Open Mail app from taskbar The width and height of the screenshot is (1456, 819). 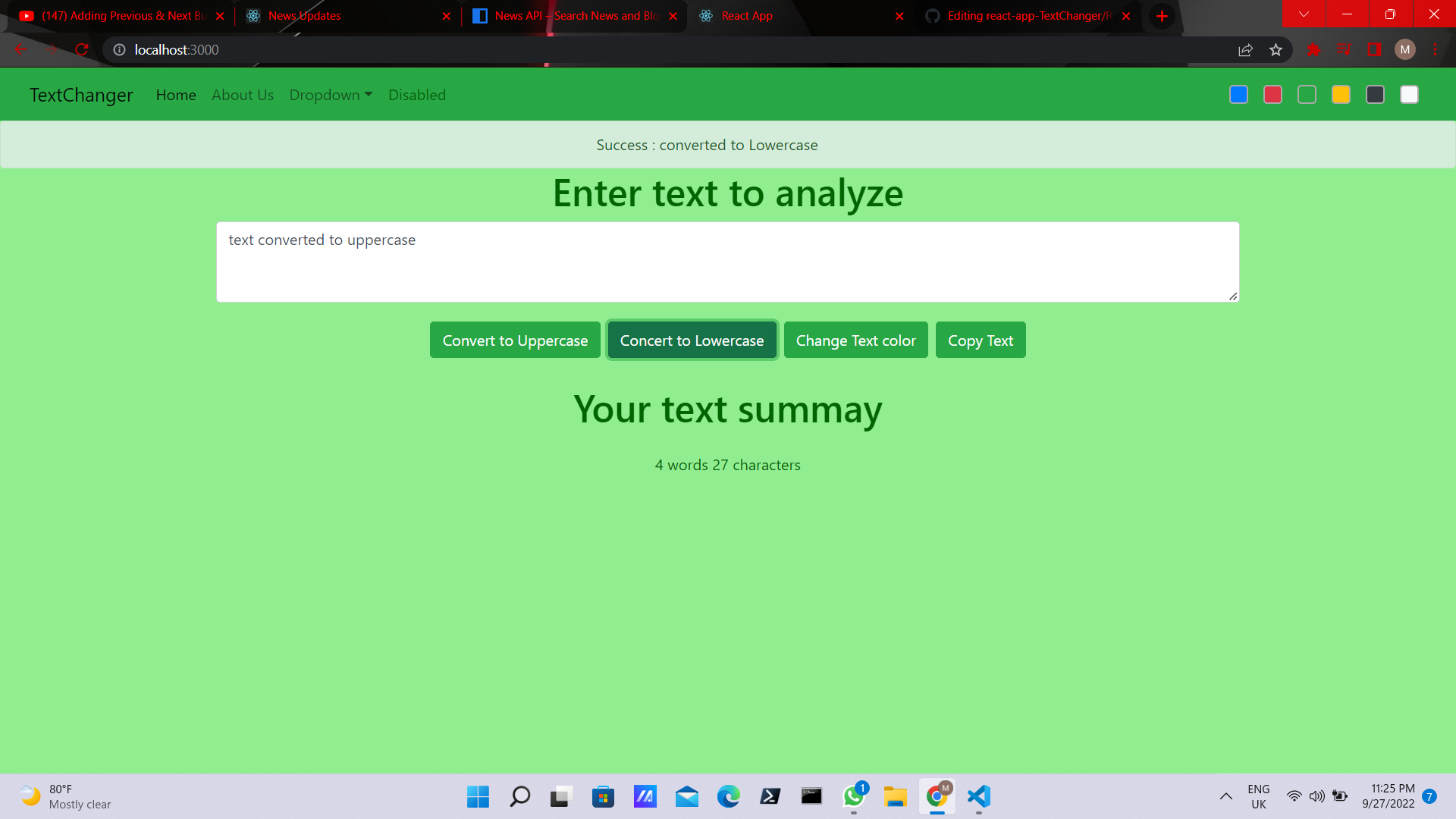pos(687,796)
